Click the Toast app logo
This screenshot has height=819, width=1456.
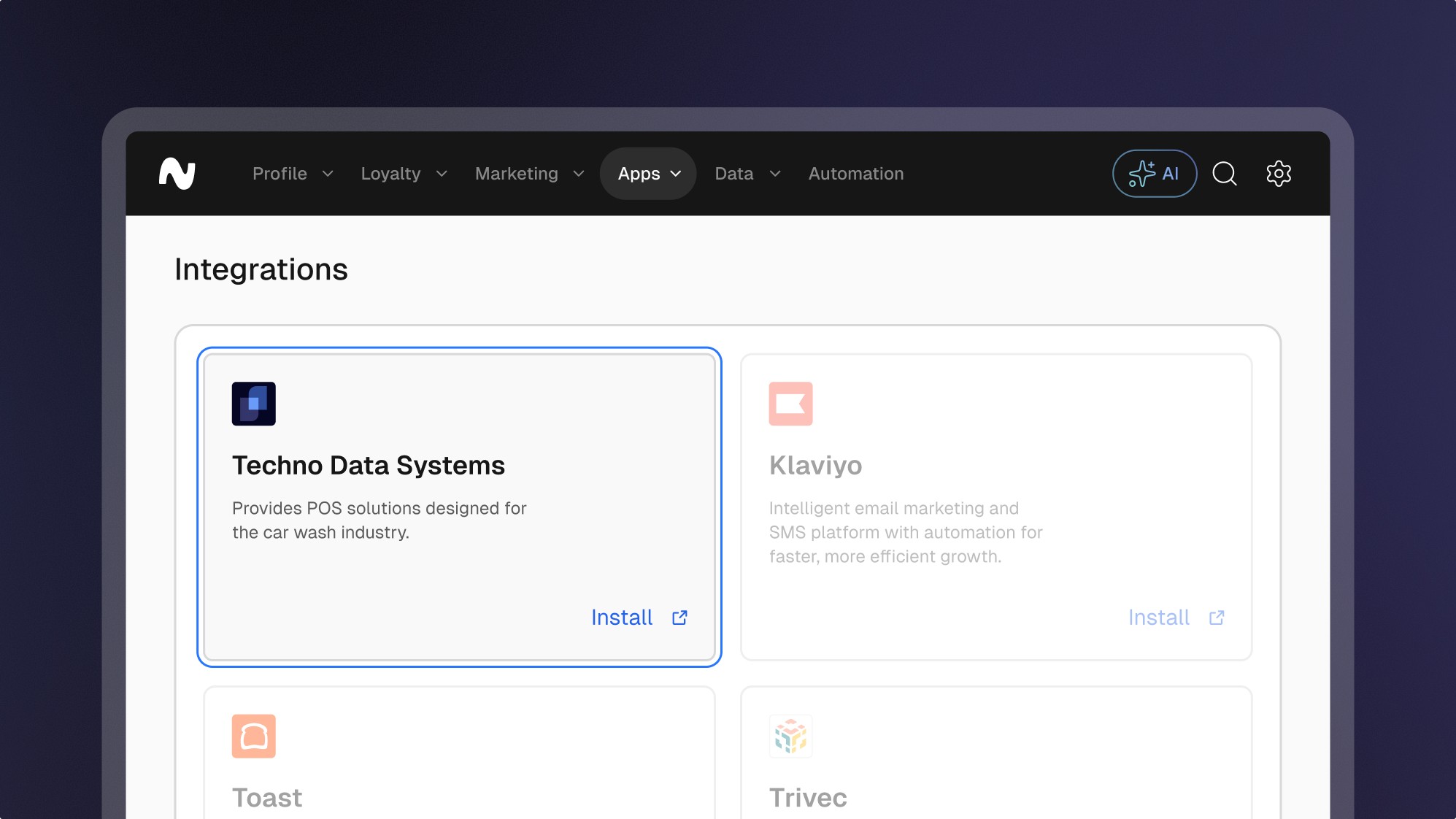(253, 736)
